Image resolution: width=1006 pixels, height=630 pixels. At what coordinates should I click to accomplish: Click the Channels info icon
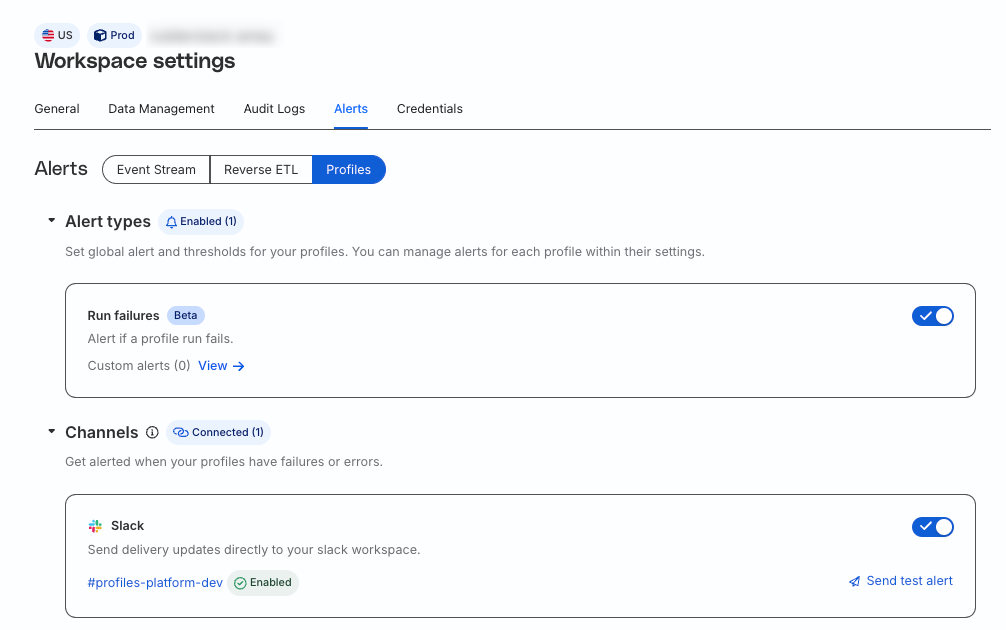coord(152,432)
